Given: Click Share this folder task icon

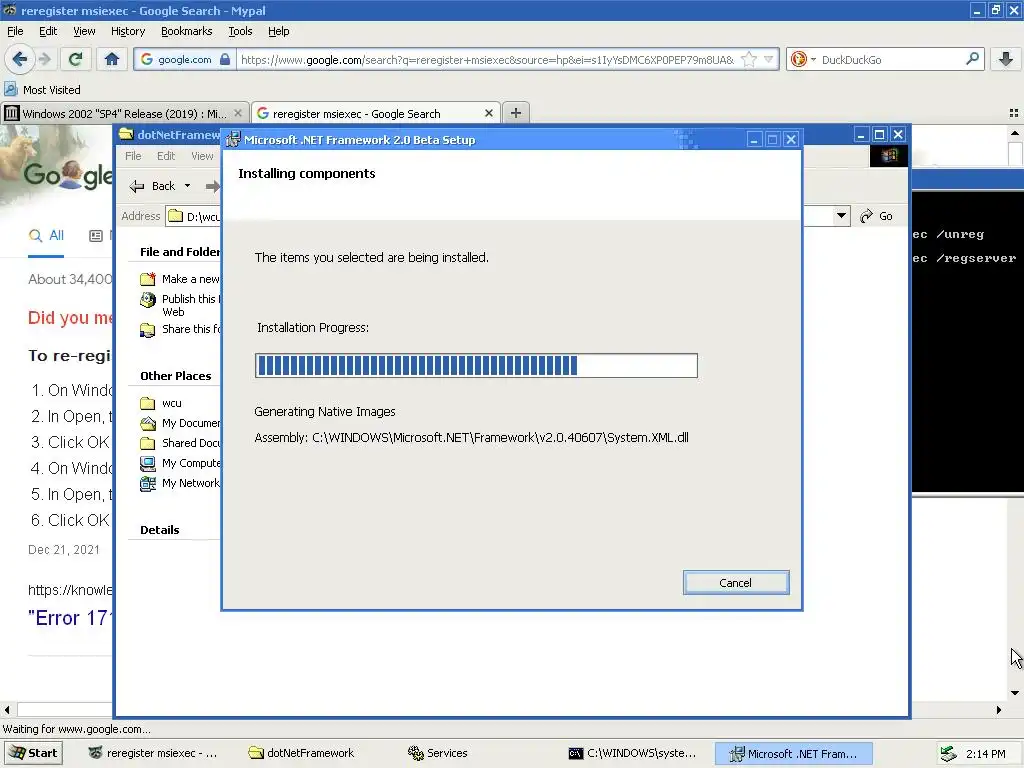Looking at the screenshot, I should point(148,330).
